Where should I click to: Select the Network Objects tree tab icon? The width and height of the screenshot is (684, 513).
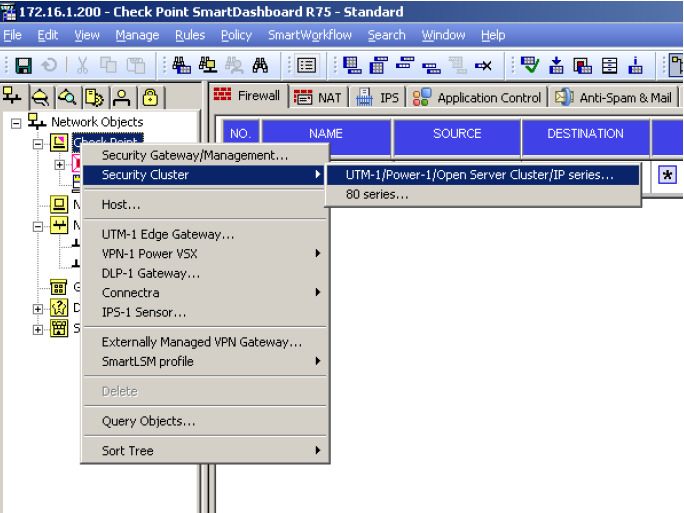12,96
